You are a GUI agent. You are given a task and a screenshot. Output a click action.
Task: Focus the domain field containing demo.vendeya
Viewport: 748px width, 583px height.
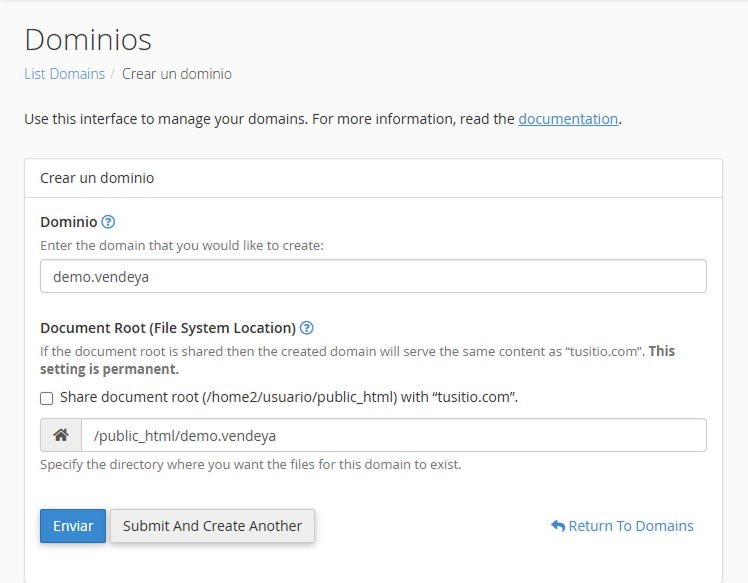(x=373, y=277)
